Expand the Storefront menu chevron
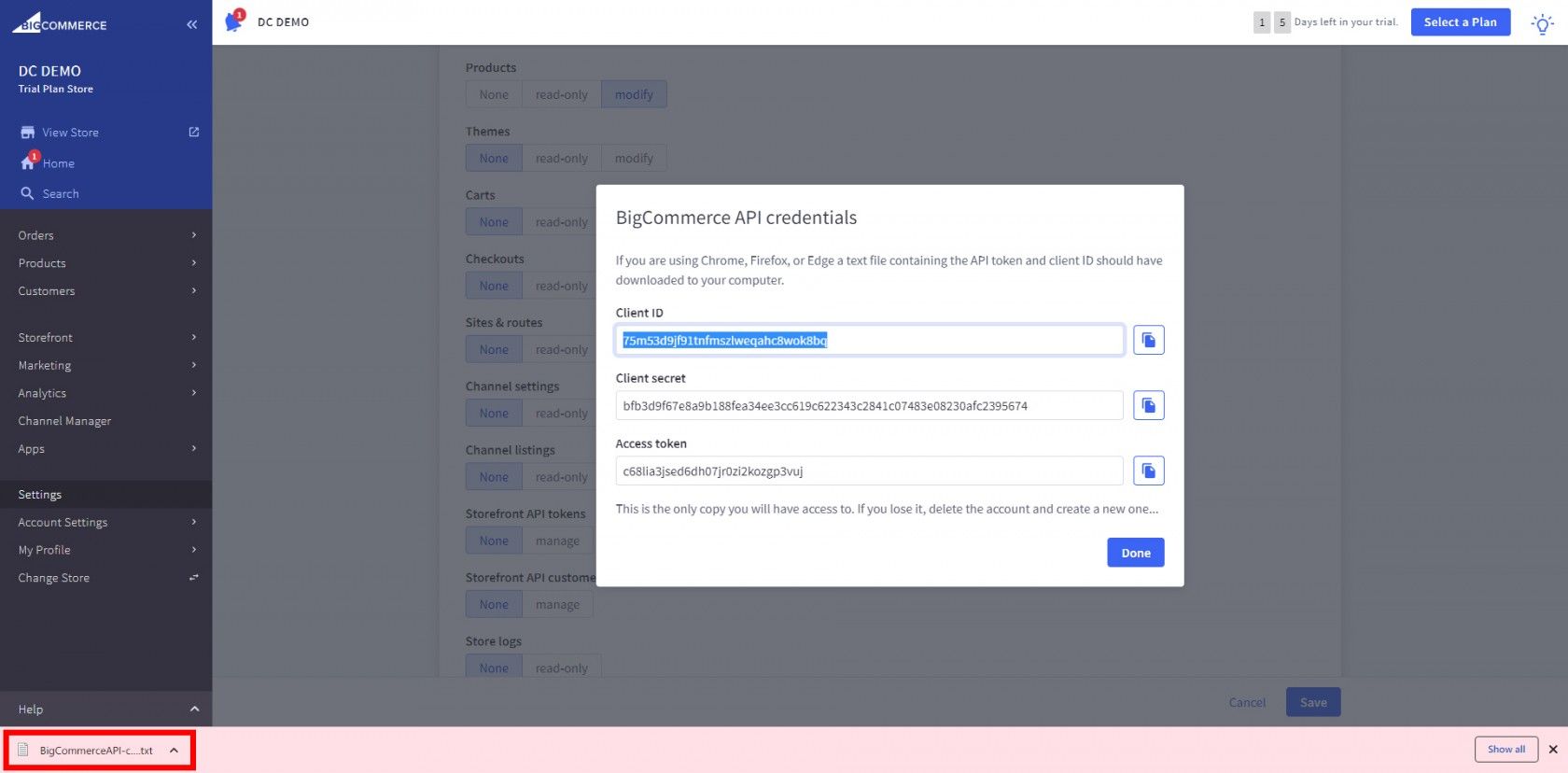This screenshot has width=1568, height=773. pyautogui.click(x=194, y=337)
